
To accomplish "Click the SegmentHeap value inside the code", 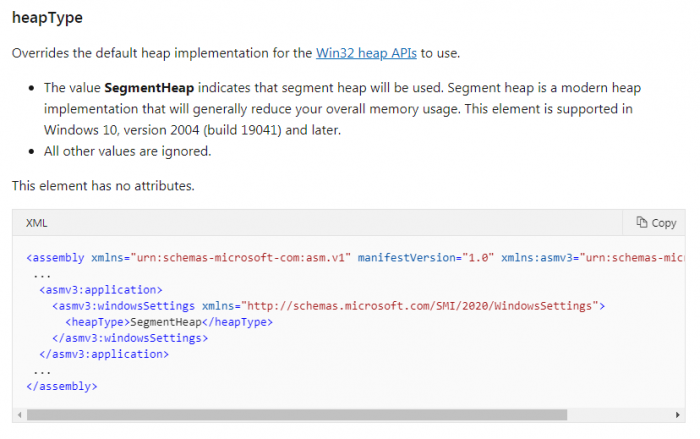I will click(x=167, y=322).
